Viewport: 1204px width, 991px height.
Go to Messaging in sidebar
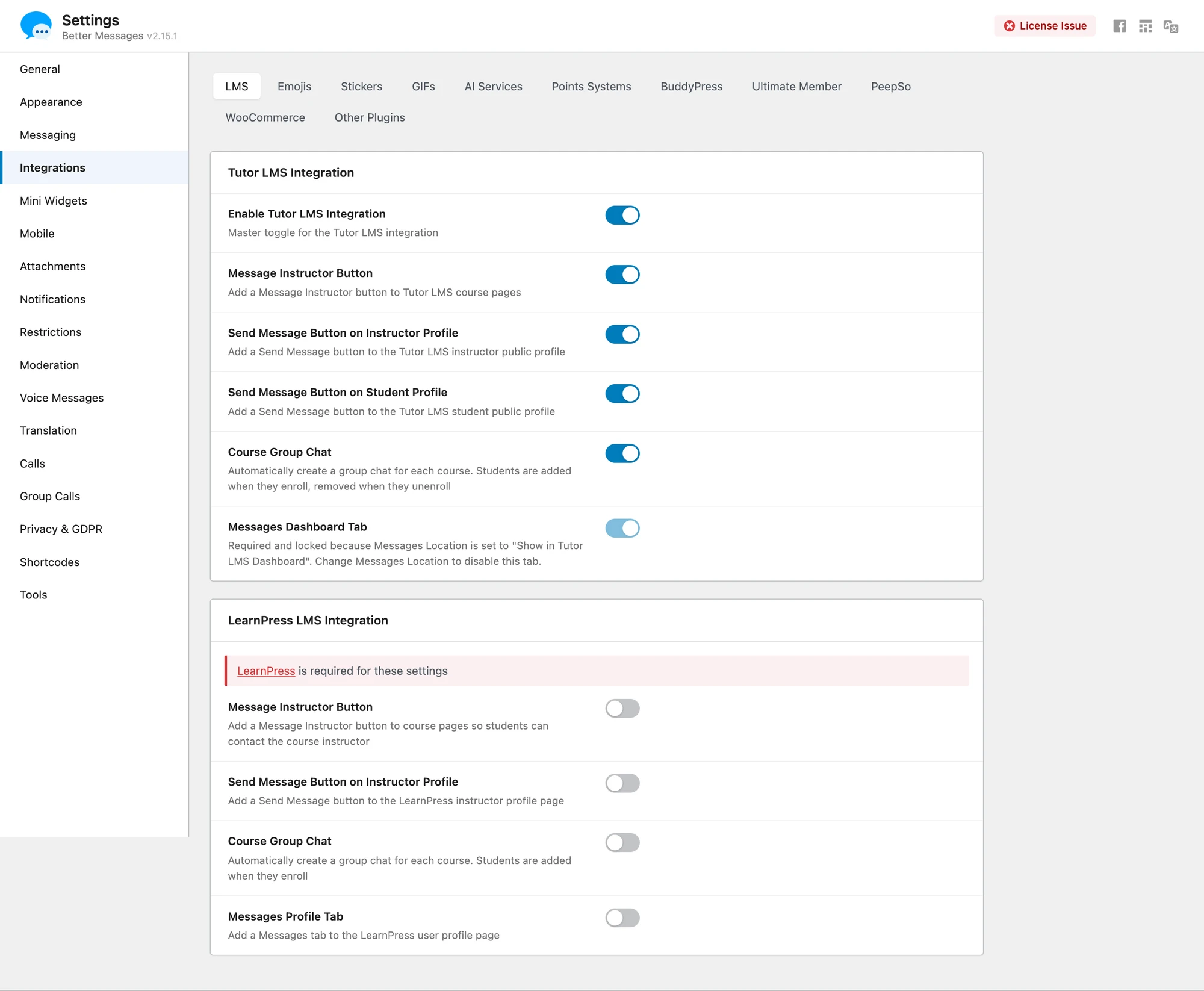(x=95, y=135)
